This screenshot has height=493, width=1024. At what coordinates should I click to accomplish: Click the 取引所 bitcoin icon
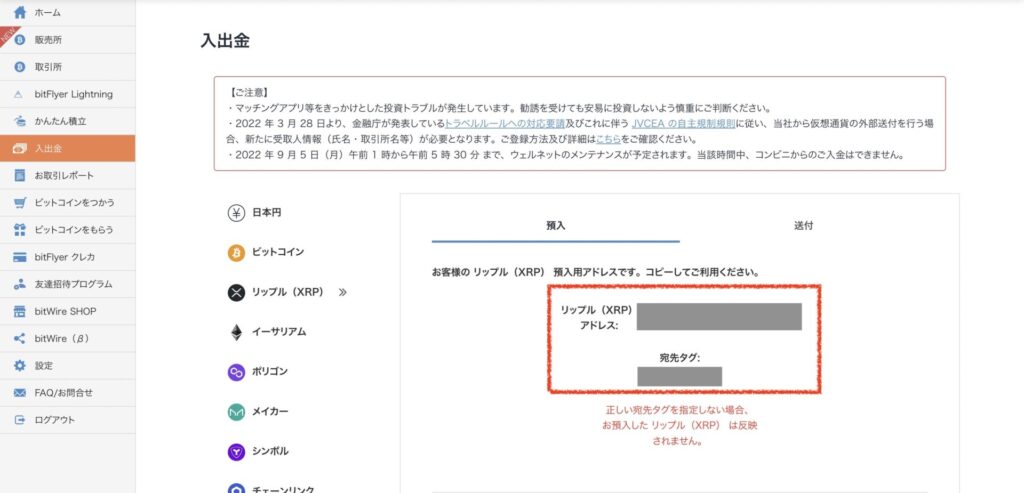[20, 67]
